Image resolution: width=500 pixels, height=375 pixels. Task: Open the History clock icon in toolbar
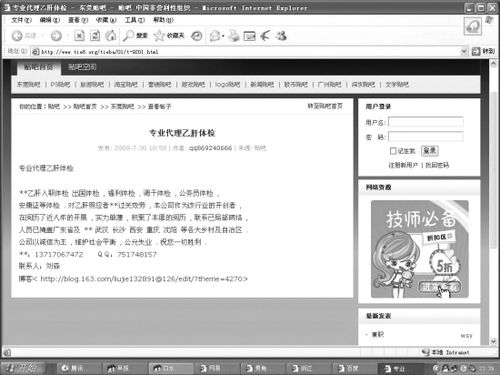click(x=196, y=36)
